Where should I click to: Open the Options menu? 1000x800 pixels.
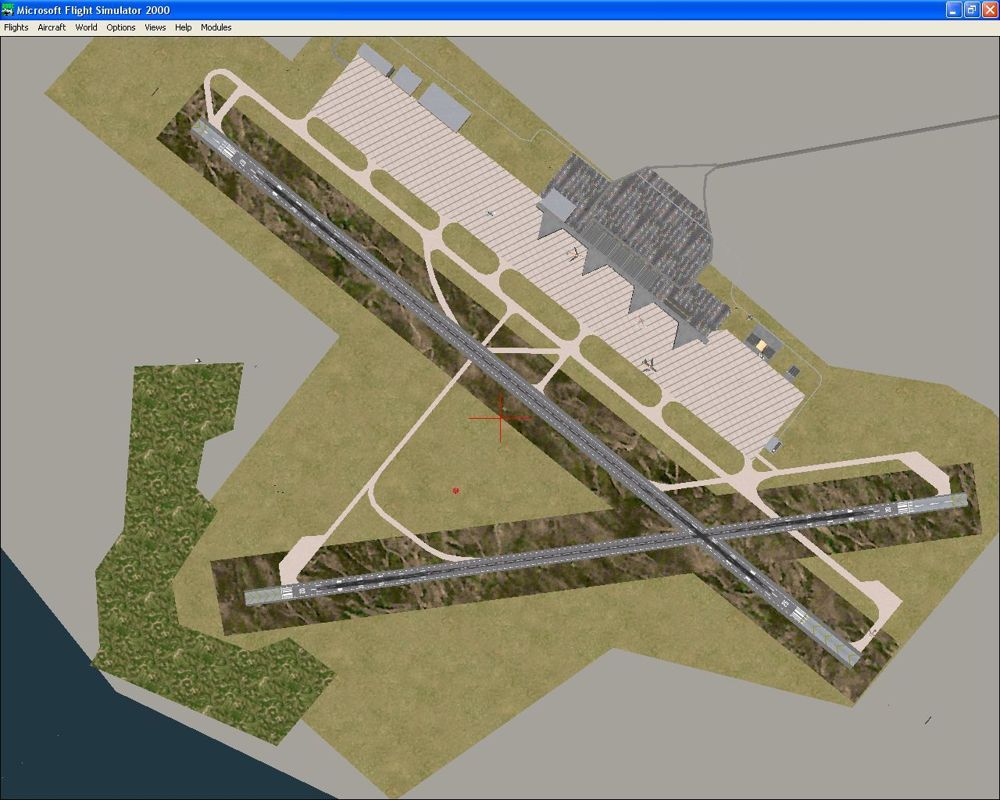(x=121, y=27)
